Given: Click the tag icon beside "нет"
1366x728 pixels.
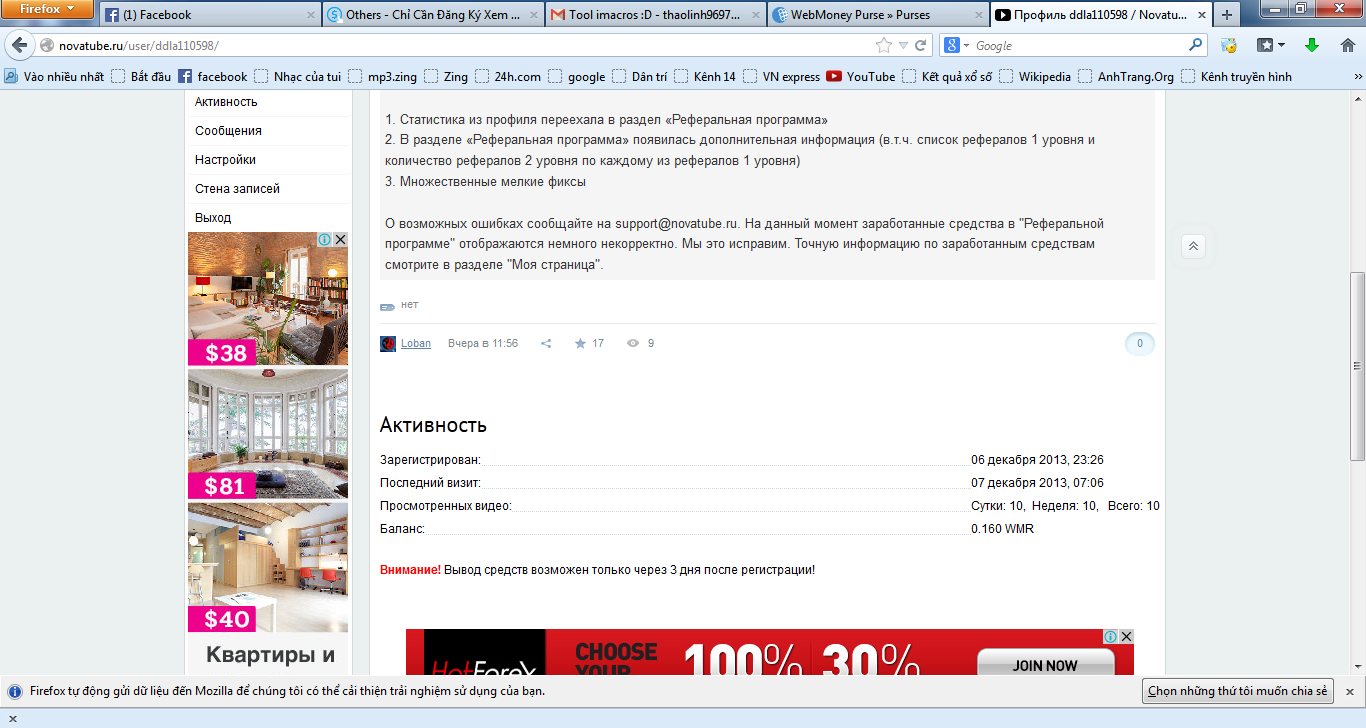Looking at the screenshot, I should pos(387,304).
